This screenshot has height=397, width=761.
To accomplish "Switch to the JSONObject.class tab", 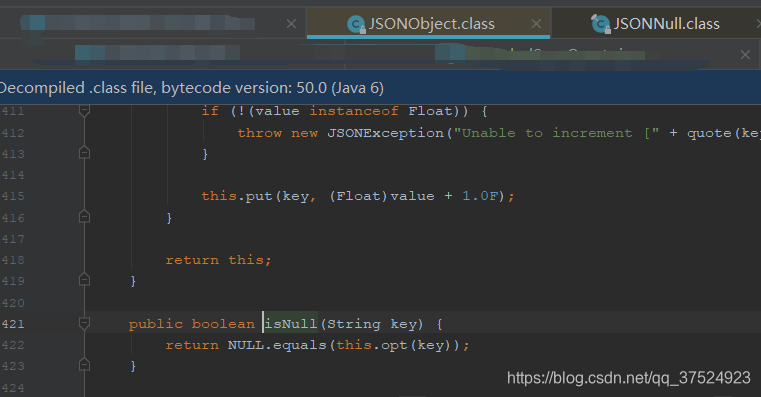I will pos(428,23).
